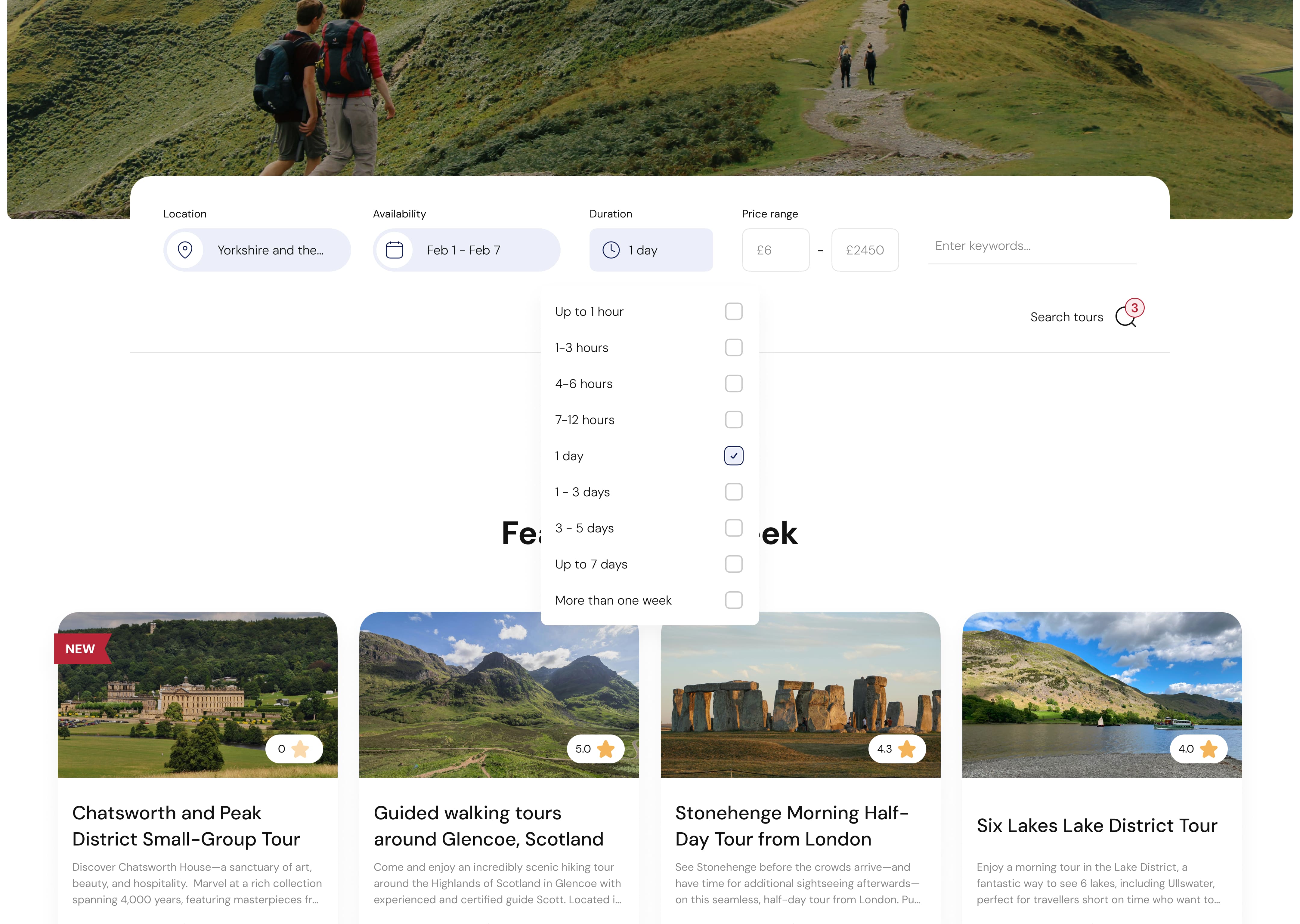
Task: Select '1 - 3 days' option label
Action: [x=582, y=492]
